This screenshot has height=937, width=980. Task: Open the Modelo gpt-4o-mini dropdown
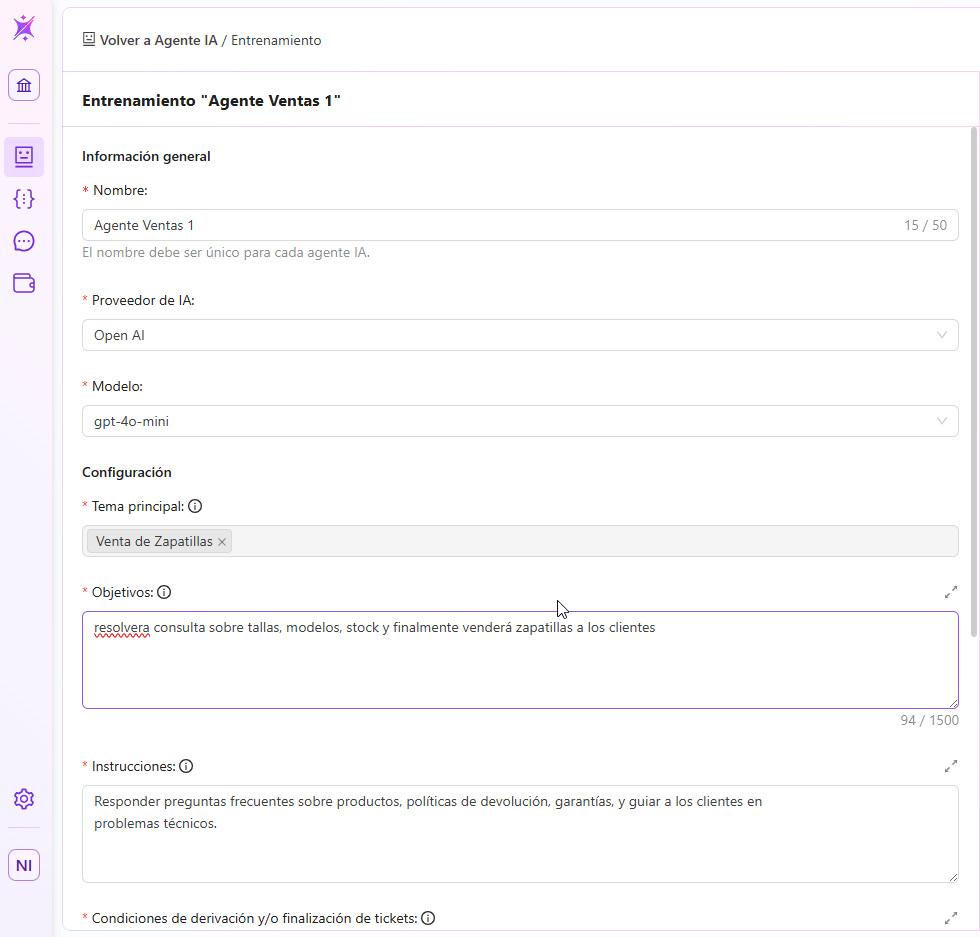click(x=520, y=421)
